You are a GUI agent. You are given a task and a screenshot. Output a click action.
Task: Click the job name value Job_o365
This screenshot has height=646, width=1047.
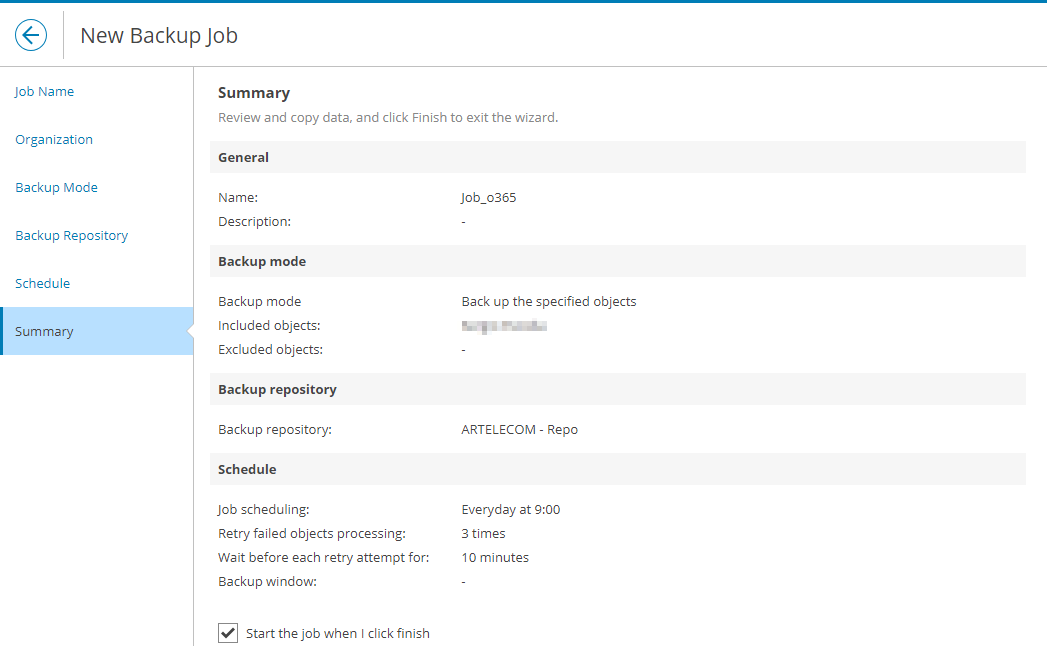pos(488,198)
